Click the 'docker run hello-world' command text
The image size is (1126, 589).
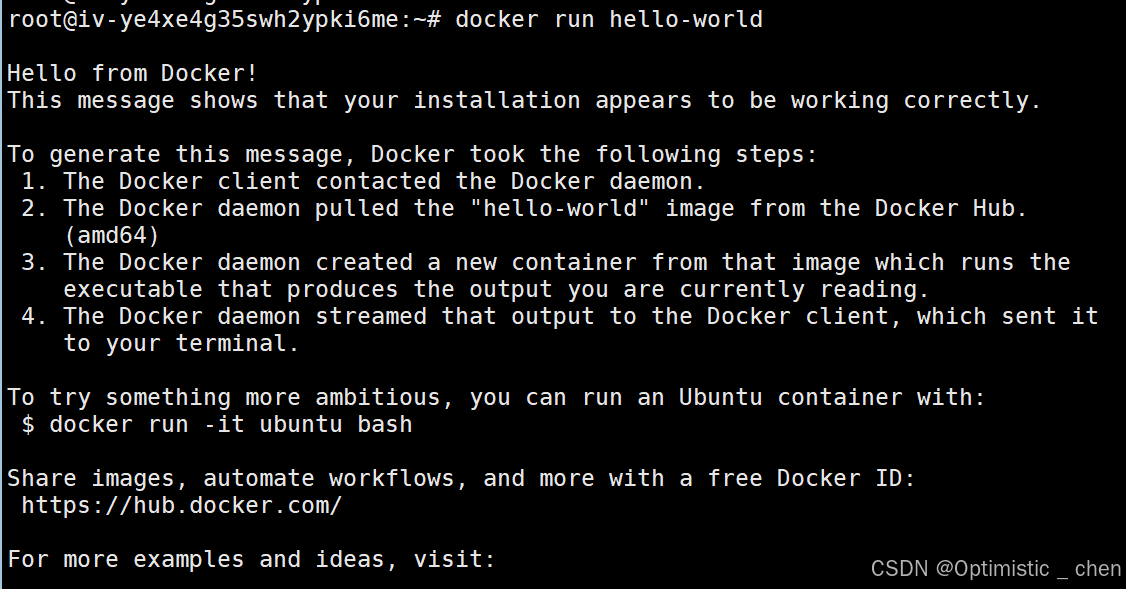[x=608, y=19]
